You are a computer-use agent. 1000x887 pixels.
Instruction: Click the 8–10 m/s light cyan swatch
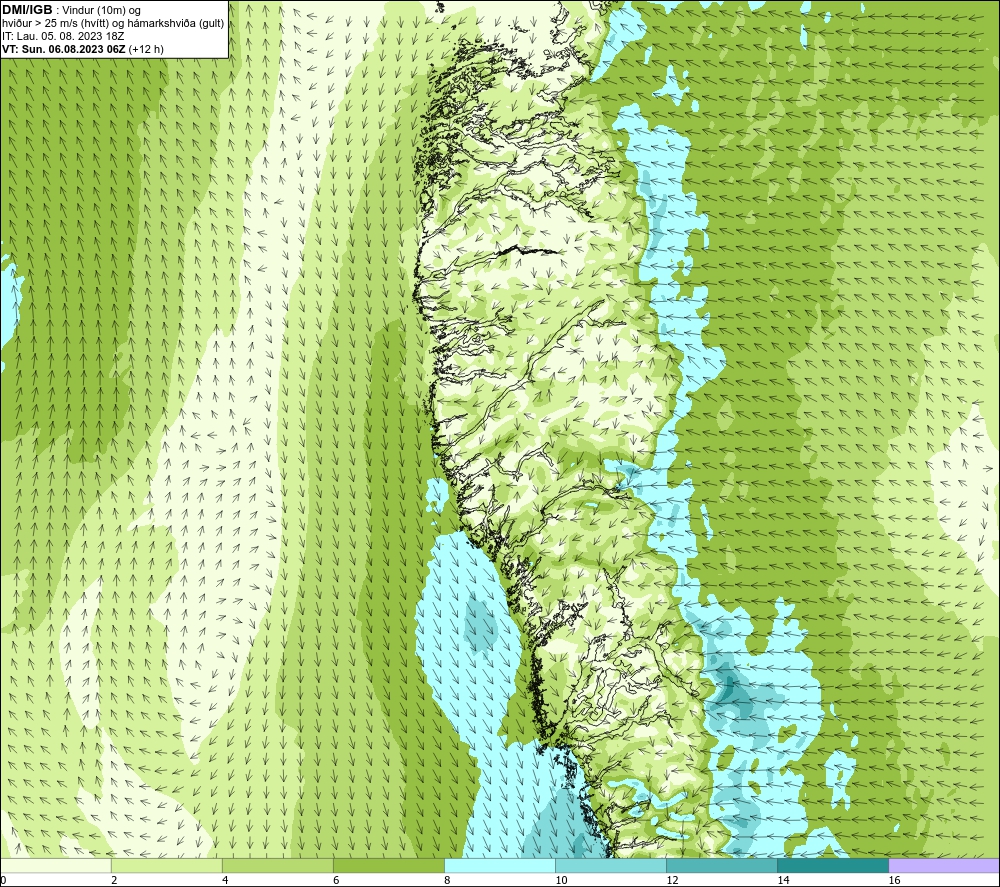(x=500, y=866)
